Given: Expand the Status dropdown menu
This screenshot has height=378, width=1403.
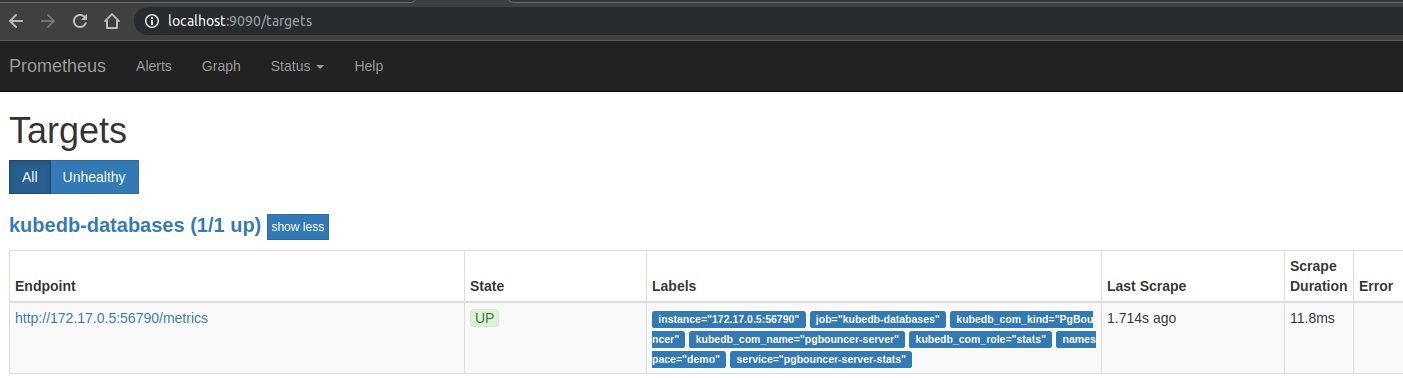Looking at the screenshot, I should 297,66.
